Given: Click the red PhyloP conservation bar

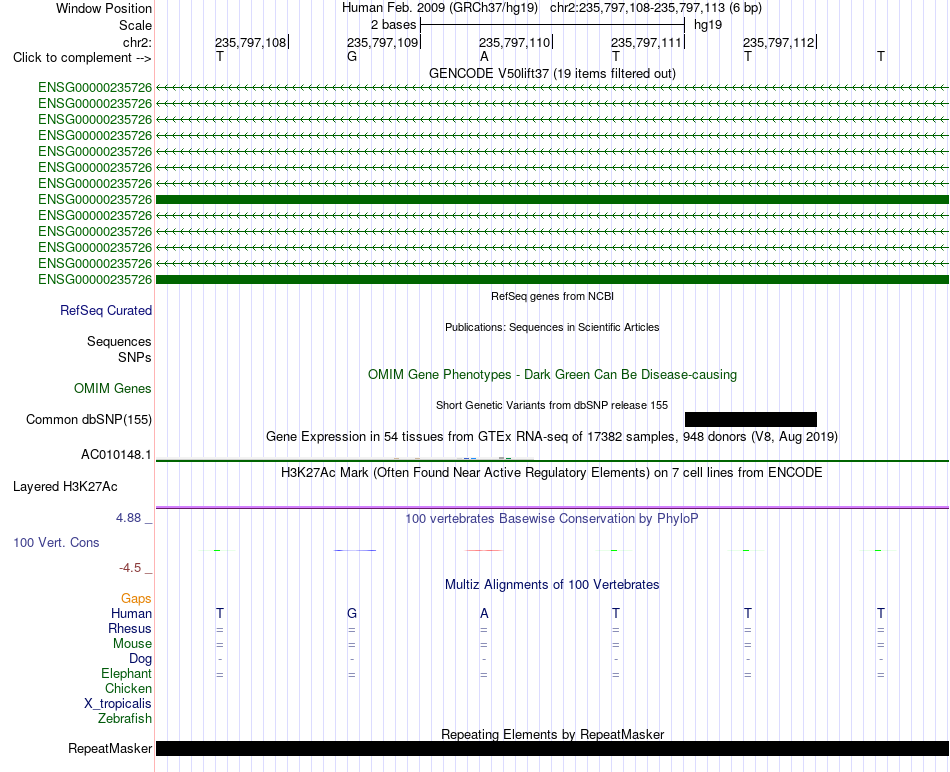Looking at the screenshot, I should tap(483, 550).
